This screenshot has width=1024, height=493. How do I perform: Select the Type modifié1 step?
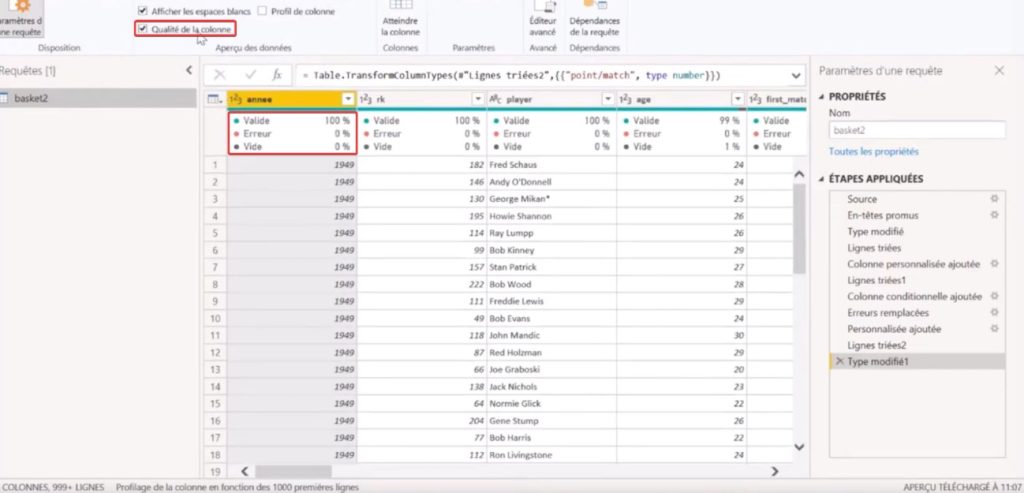[x=917, y=362]
